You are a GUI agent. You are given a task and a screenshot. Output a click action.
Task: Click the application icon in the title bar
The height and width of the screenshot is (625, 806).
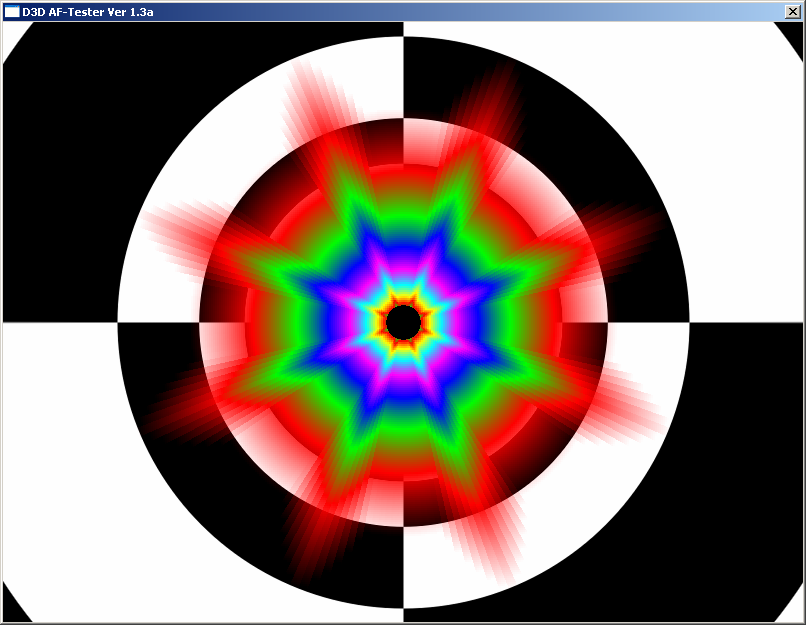click(x=12, y=11)
